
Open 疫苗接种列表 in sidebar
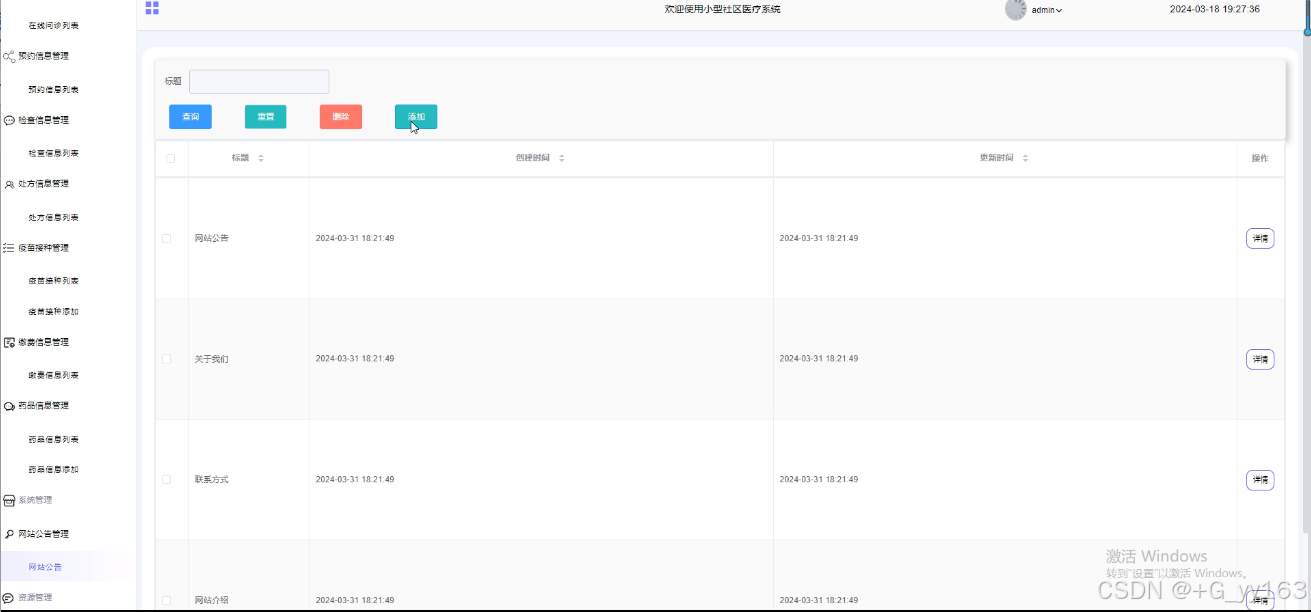coord(54,281)
